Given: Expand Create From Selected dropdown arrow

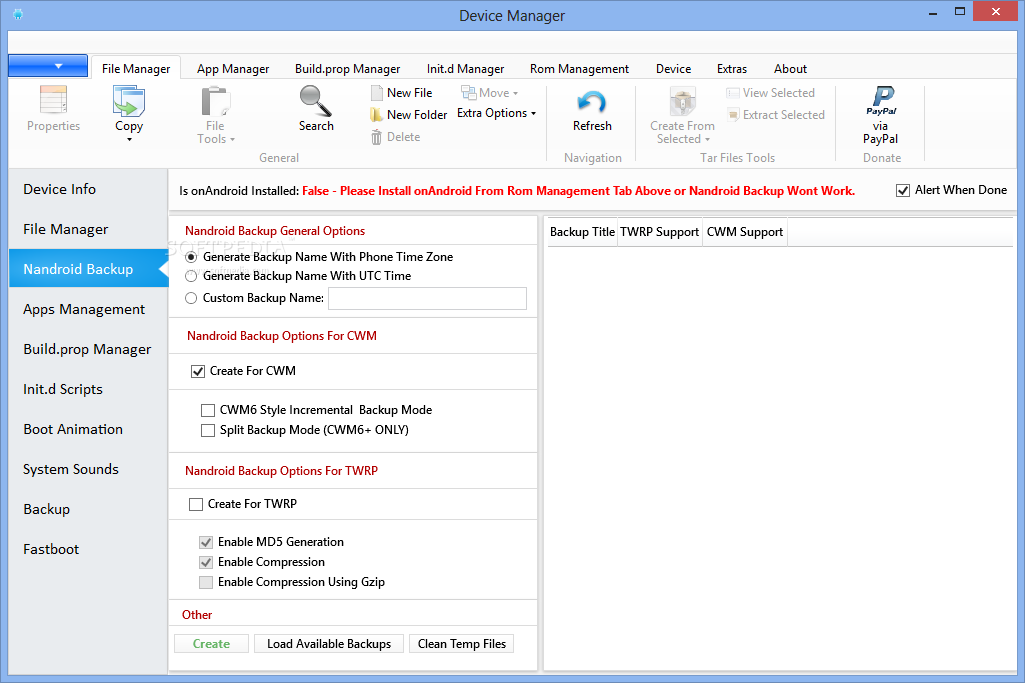Looking at the screenshot, I should [x=707, y=139].
